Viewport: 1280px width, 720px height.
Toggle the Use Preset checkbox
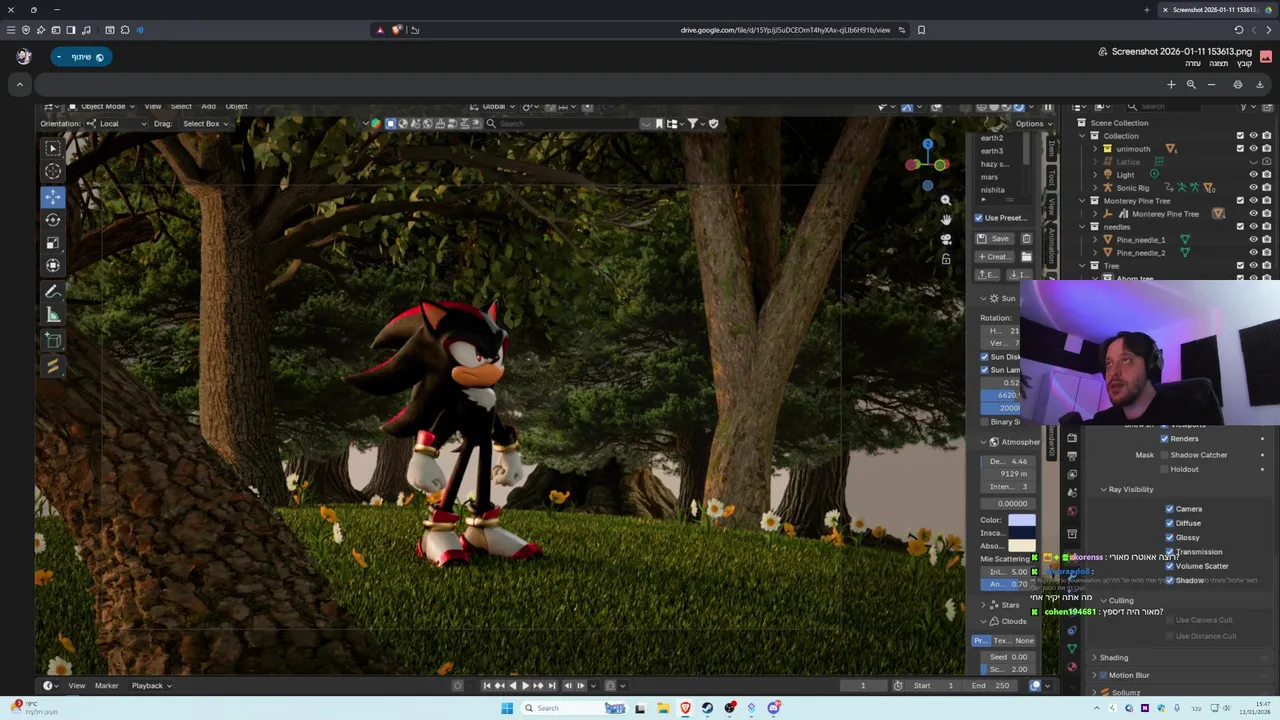click(979, 218)
